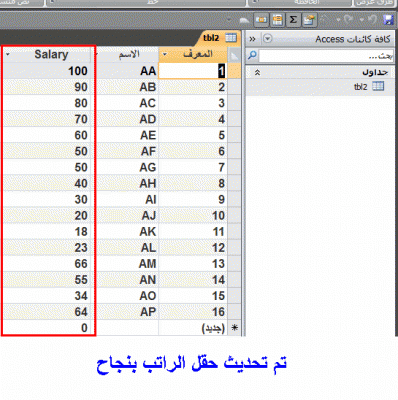Click the Redo arrow in quick access toolbar

coord(349,20)
